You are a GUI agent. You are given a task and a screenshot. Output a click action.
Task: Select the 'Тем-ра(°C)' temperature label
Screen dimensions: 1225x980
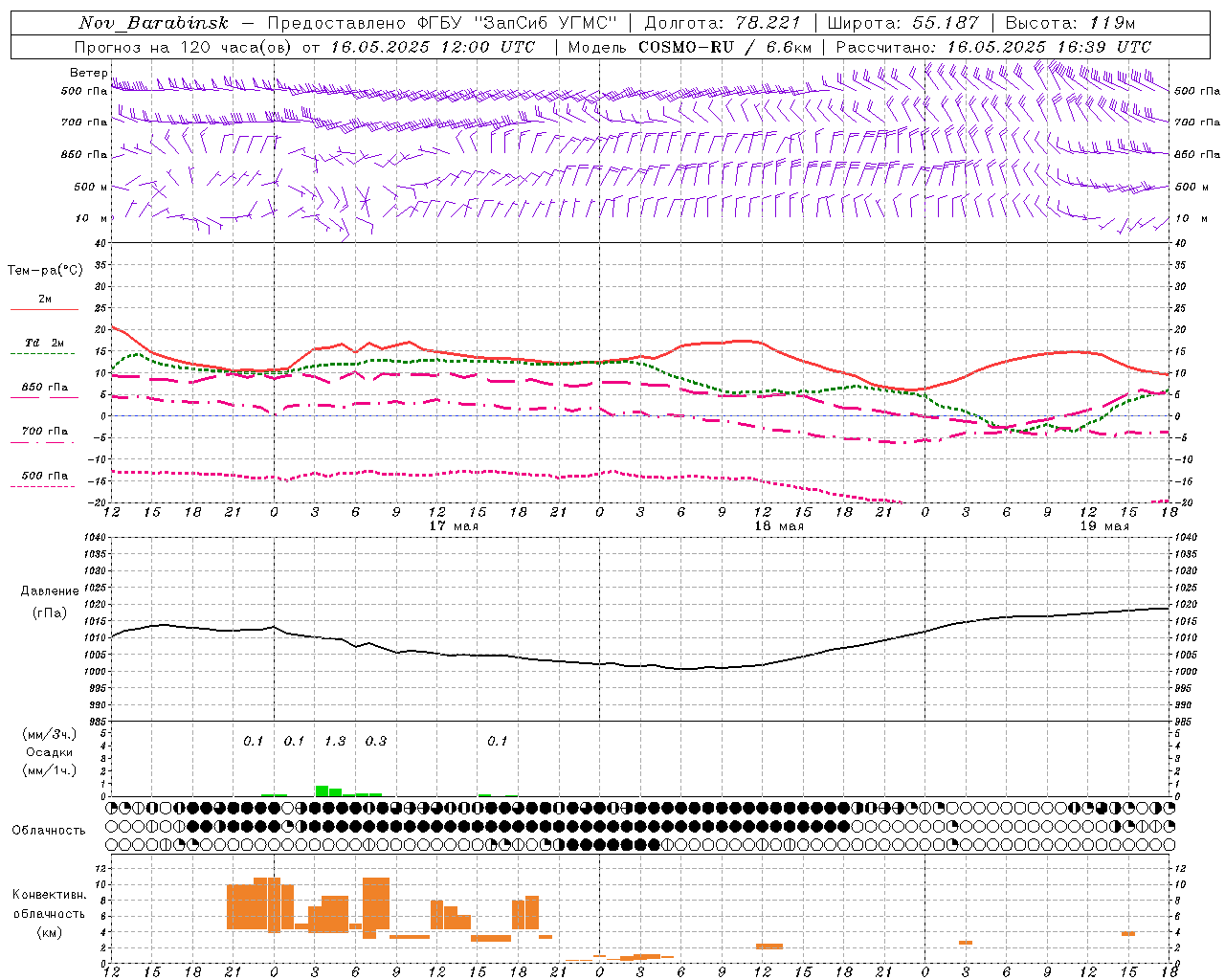click(45, 271)
